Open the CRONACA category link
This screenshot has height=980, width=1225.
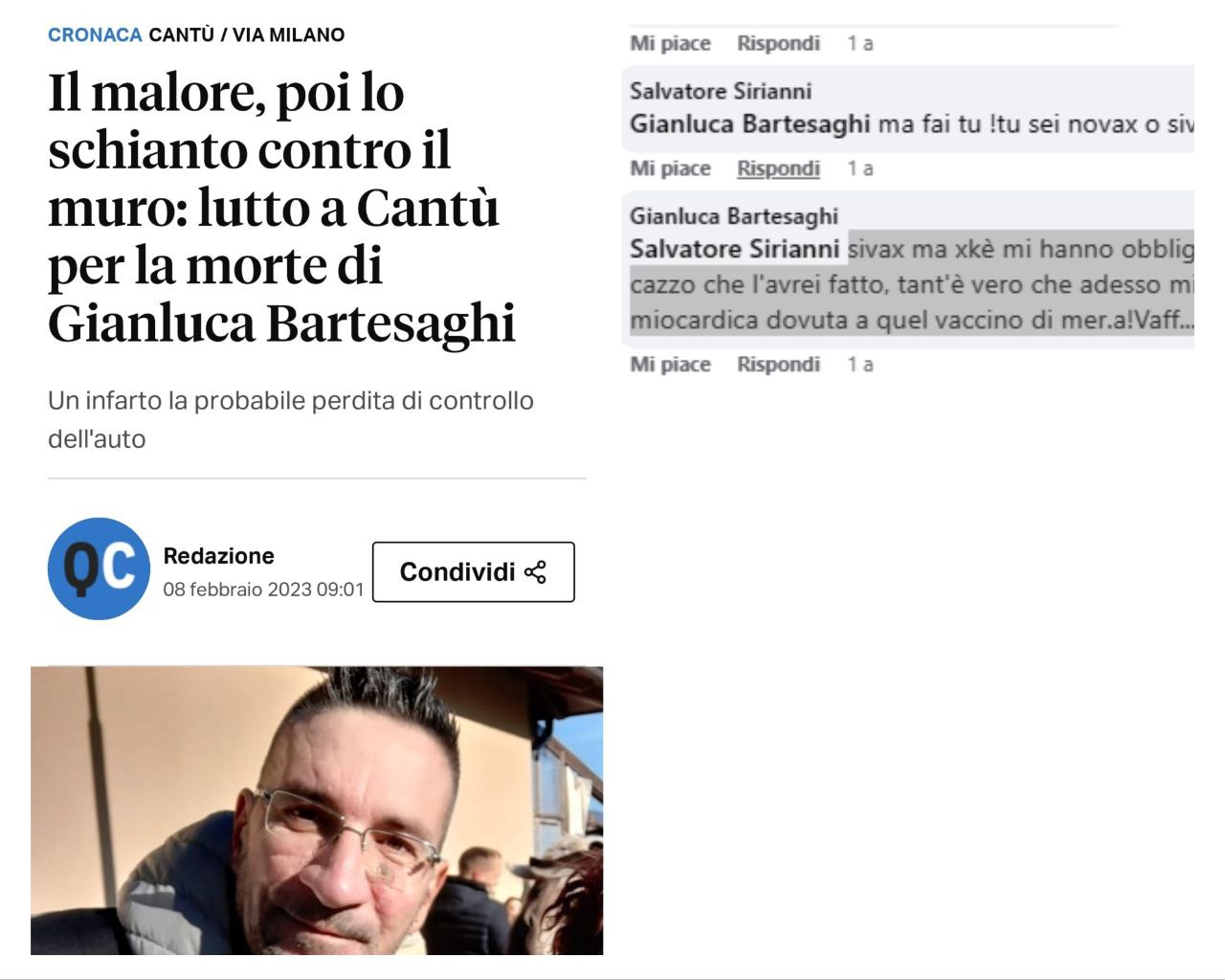pos(95,34)
